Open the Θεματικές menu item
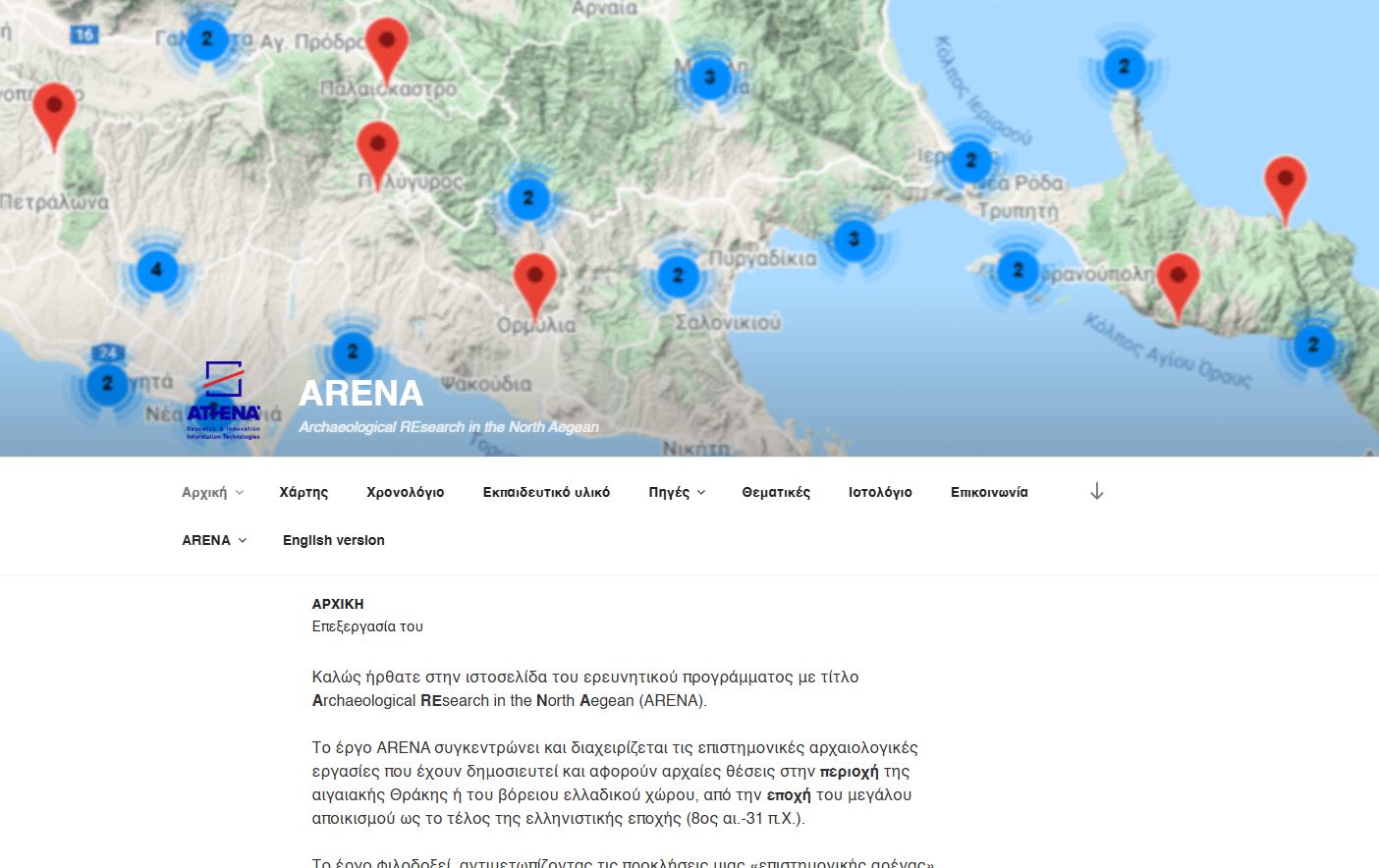This screenshot has height=868, width=1379. [x=776, y=493]
